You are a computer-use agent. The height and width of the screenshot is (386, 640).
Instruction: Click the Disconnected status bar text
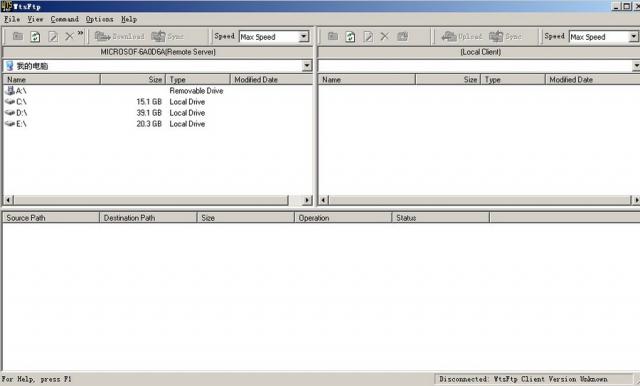pyautogui.click(x=523, y=379)
